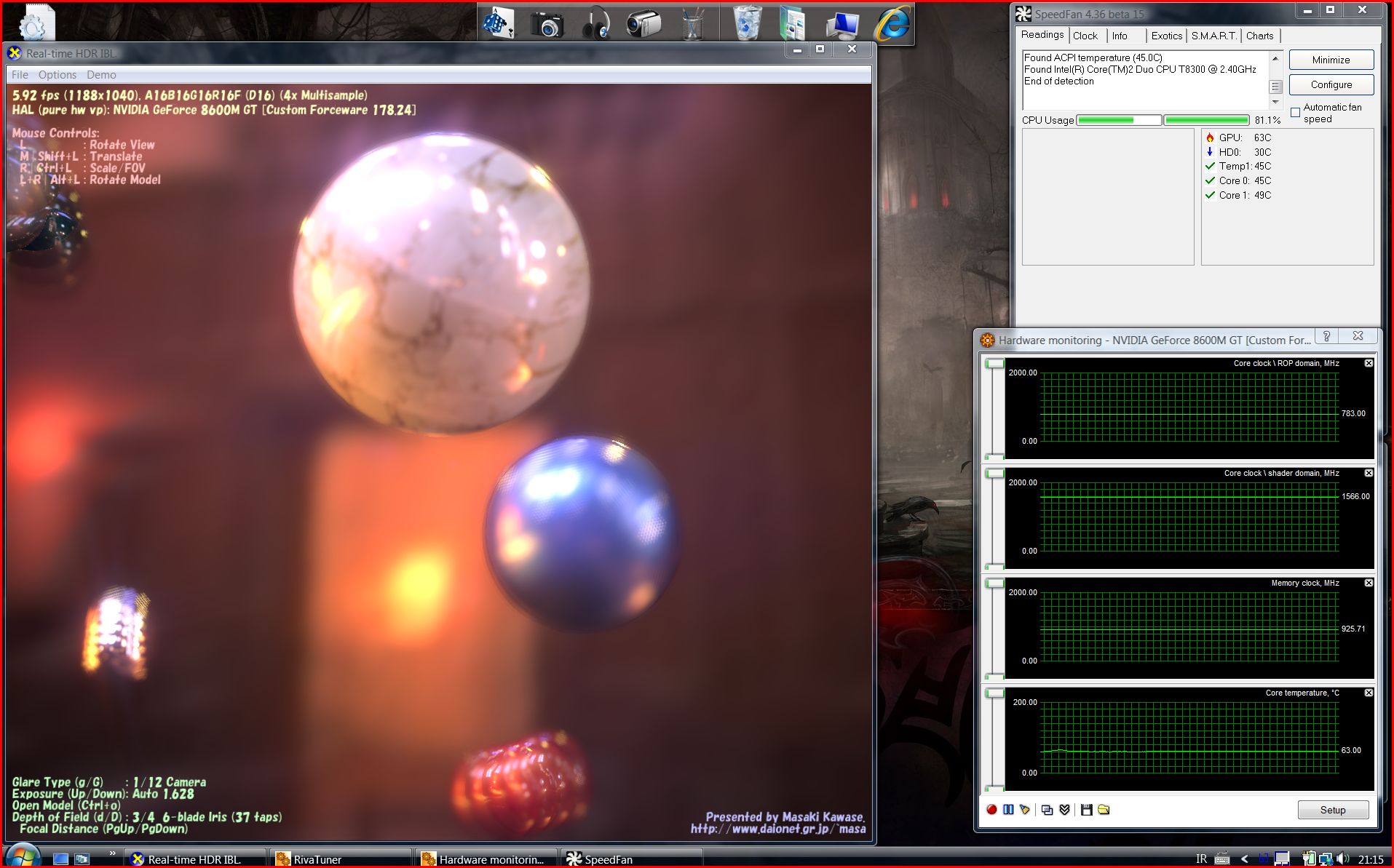Viewport: 1394px width, 868px height.
Task: Click the GPU 63C flame icon
Action: (1210, 138)
